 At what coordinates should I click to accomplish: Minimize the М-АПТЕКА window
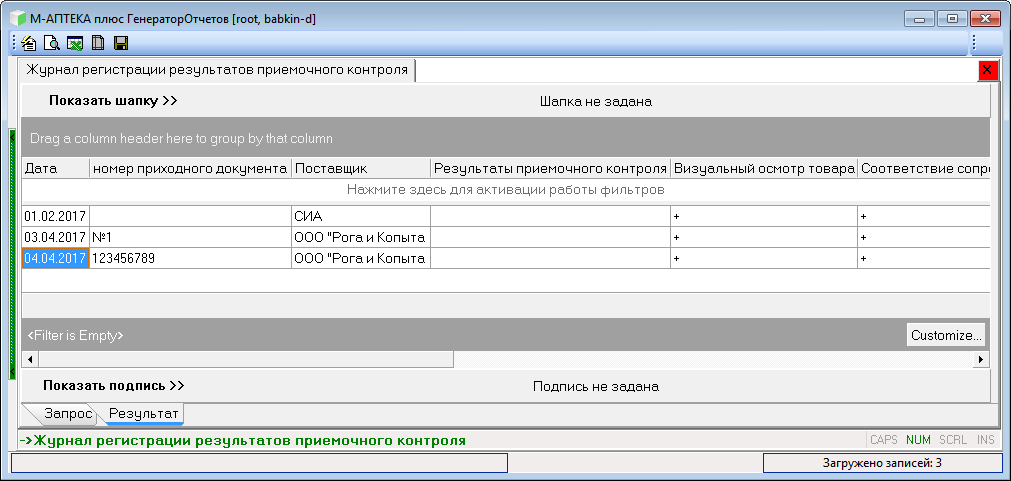(918, 19)
